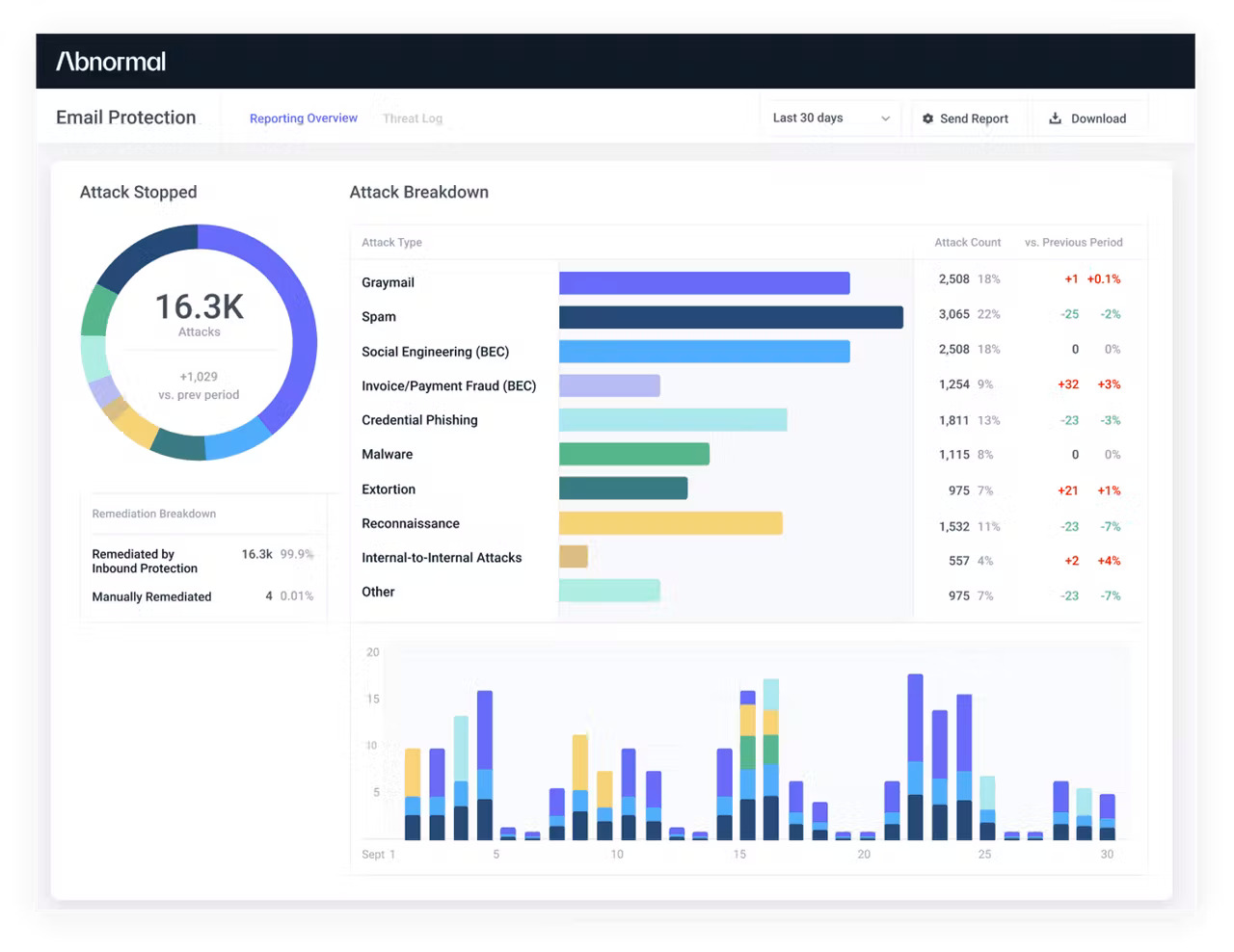Click the Spam dark blue bar

[x=730, y=317]
